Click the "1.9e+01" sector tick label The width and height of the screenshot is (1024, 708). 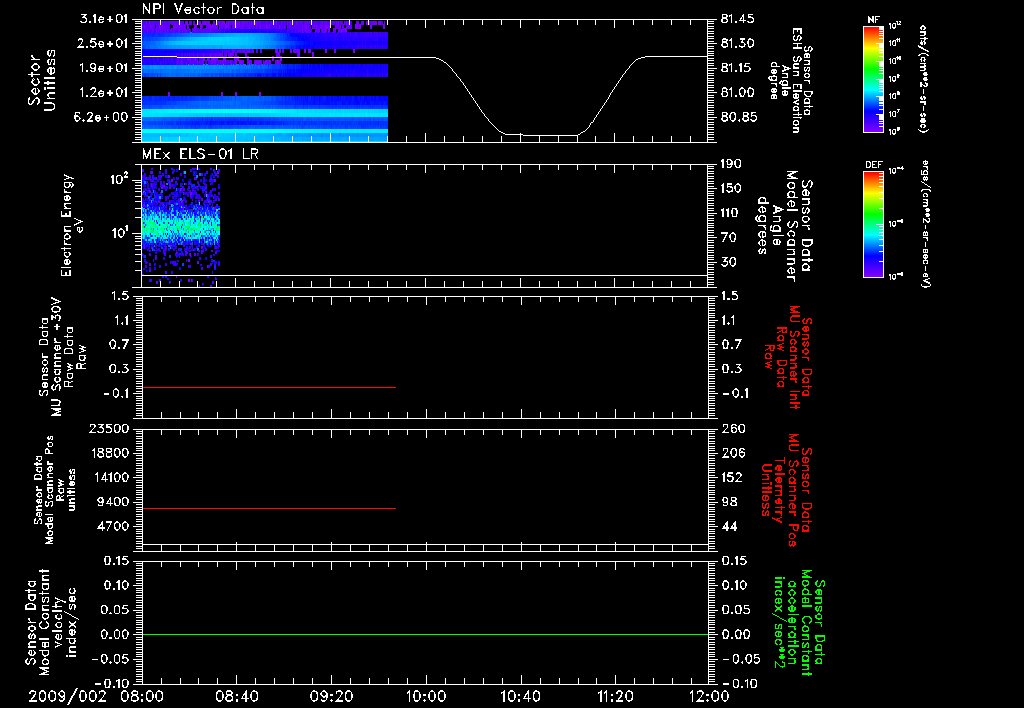[104, 68]
